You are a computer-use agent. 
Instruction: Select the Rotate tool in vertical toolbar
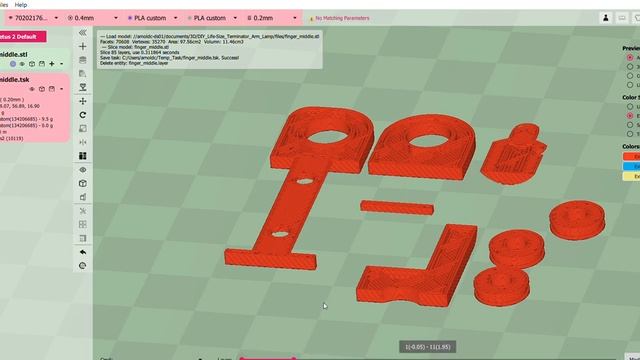tap(82, 115)
